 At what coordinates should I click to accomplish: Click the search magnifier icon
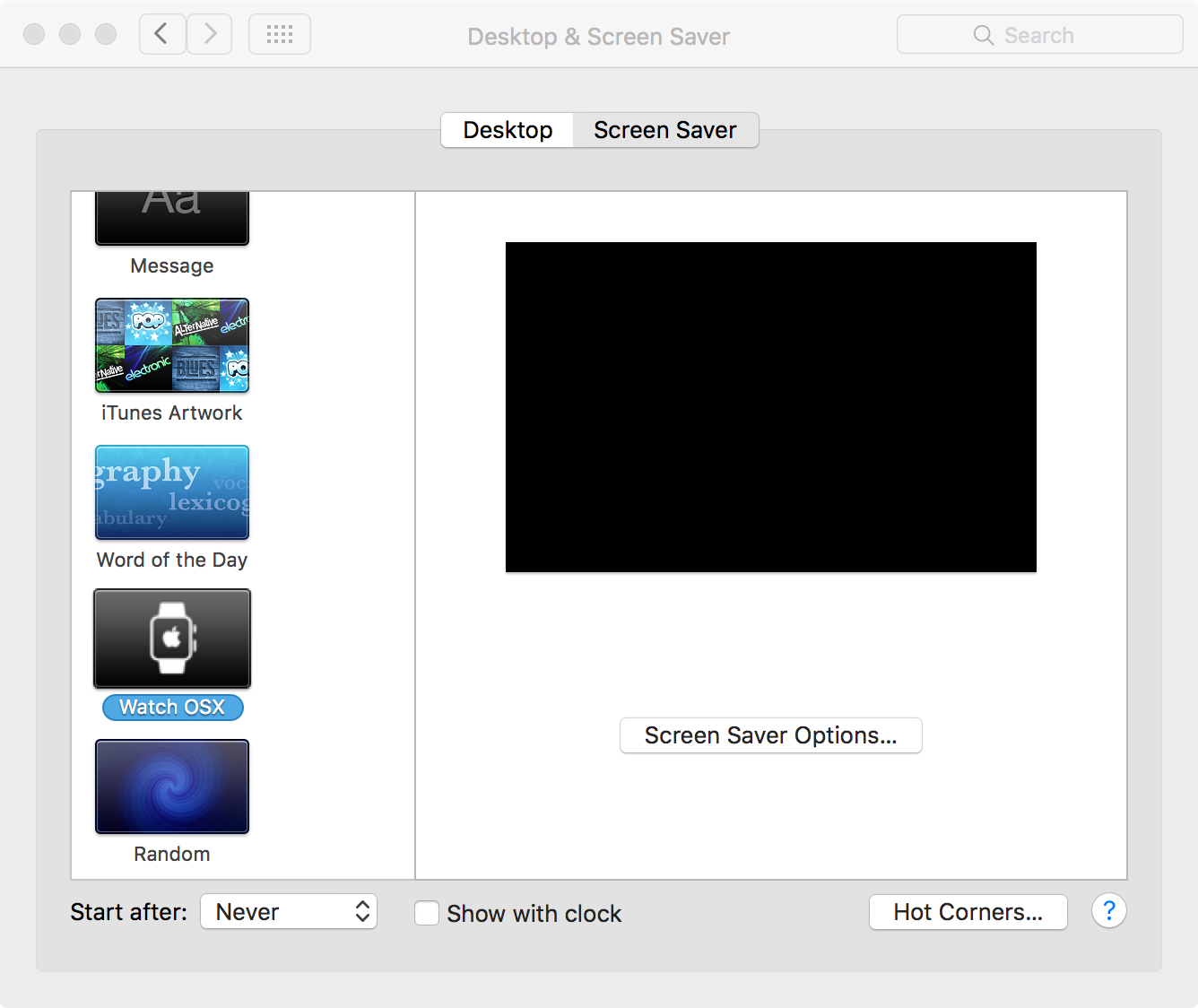[x=984, y=35]
